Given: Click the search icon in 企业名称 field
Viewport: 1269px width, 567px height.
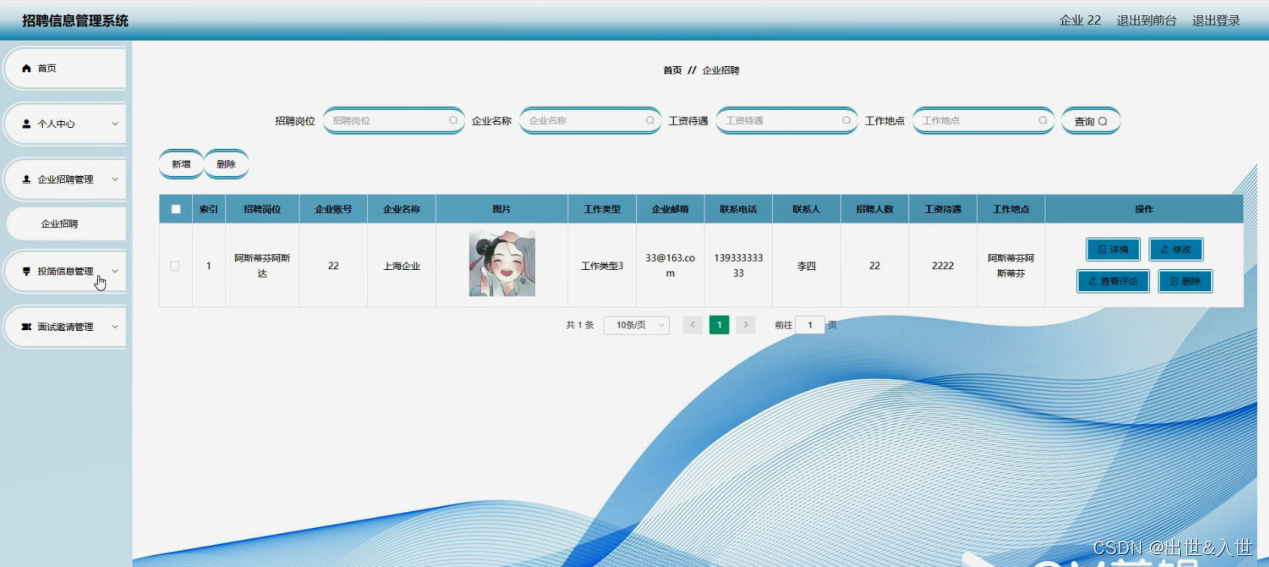Looking at the screenshot, I should pyautogui.click(x=649, y=120).
